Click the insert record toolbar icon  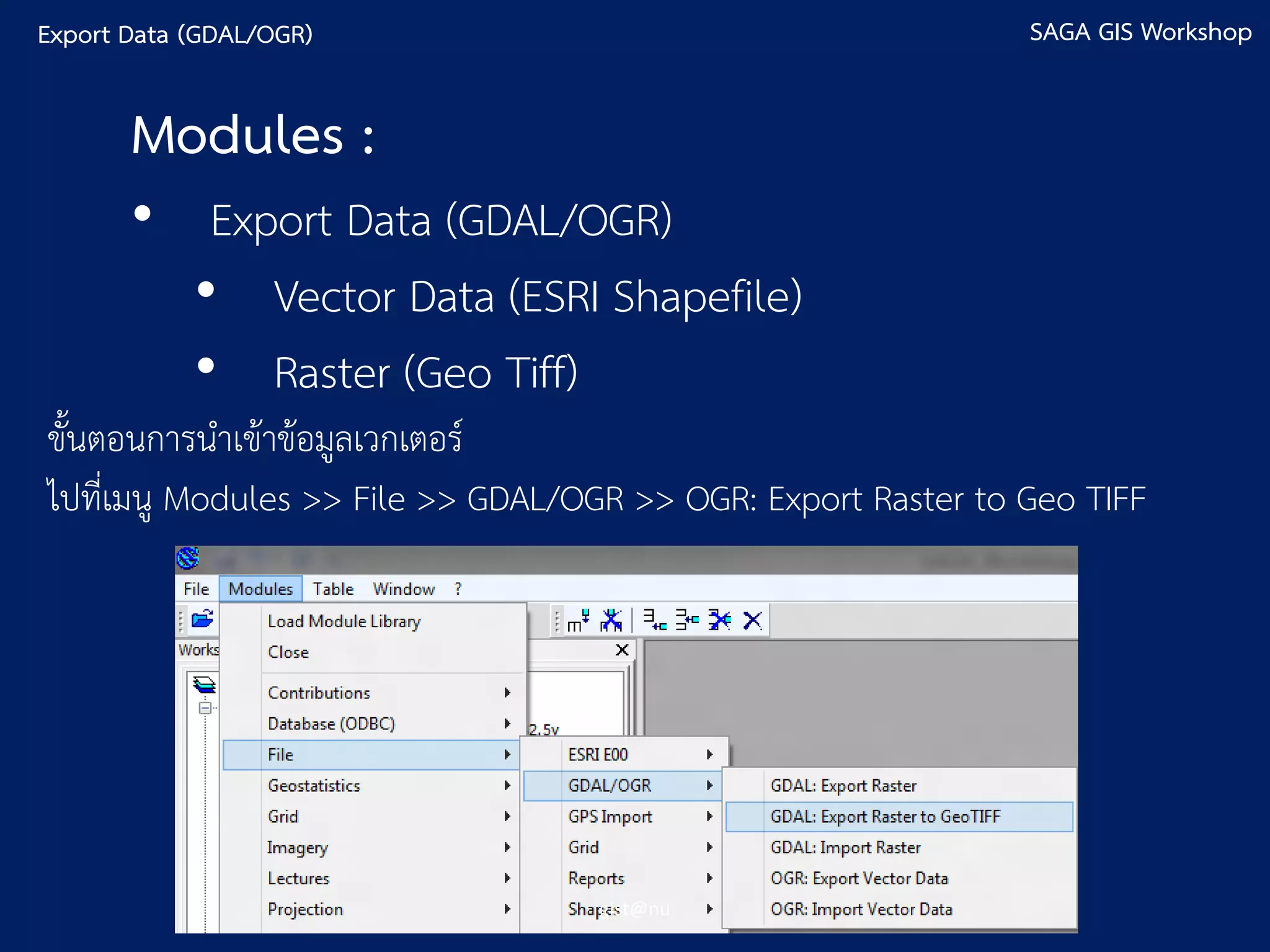point(687,620)
